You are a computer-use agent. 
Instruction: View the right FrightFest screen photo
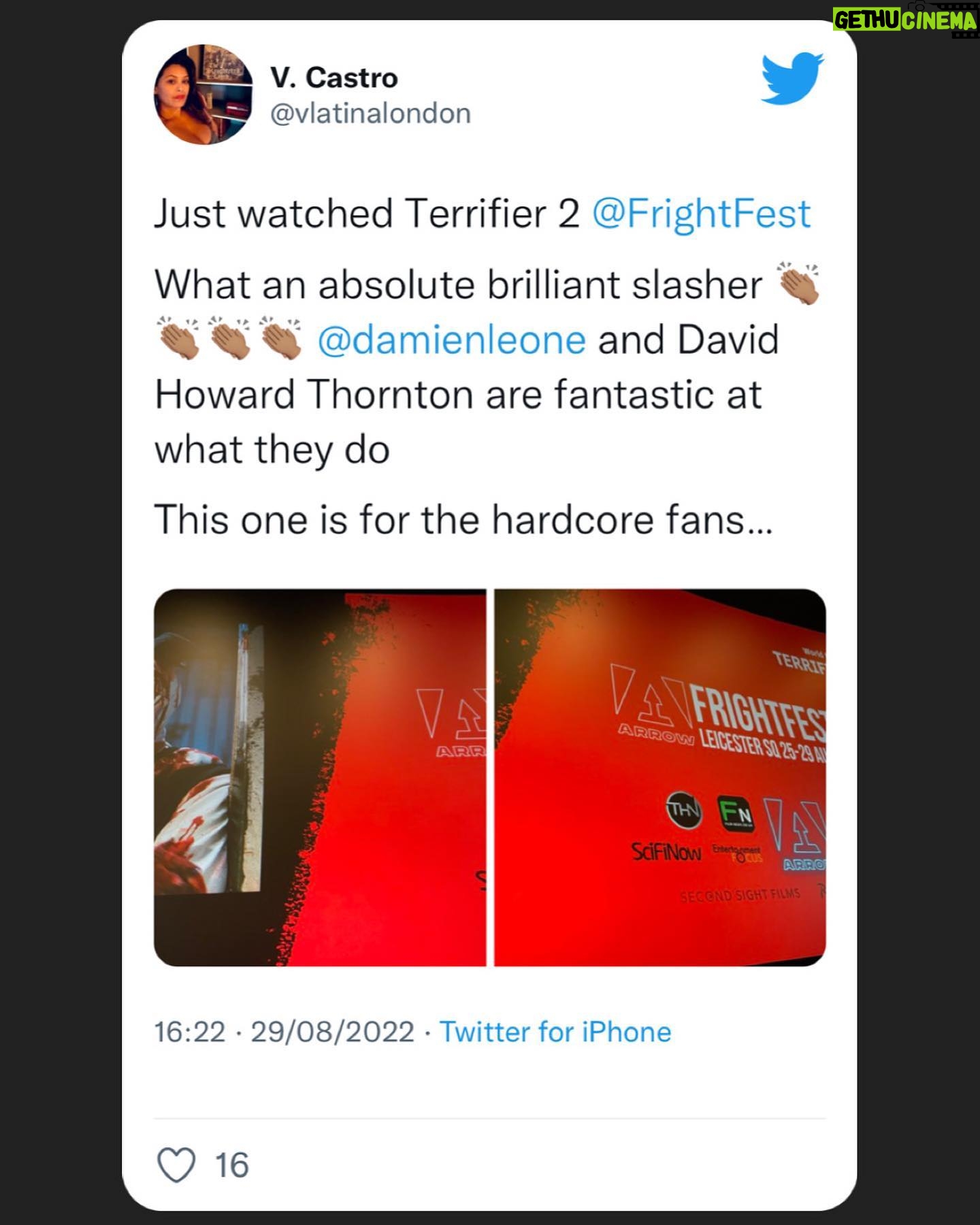660,777
